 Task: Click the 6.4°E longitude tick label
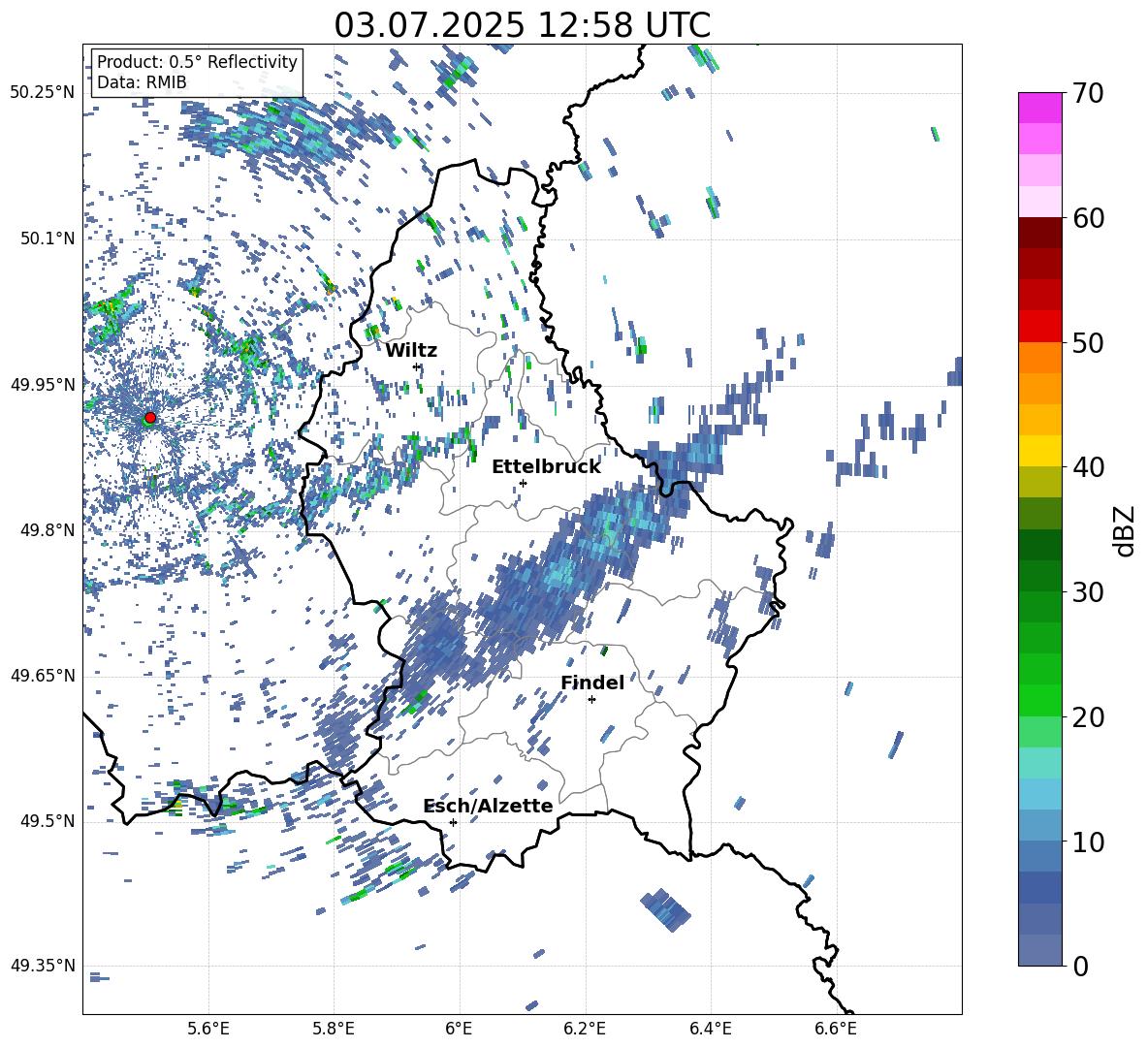coord(710,1029)
